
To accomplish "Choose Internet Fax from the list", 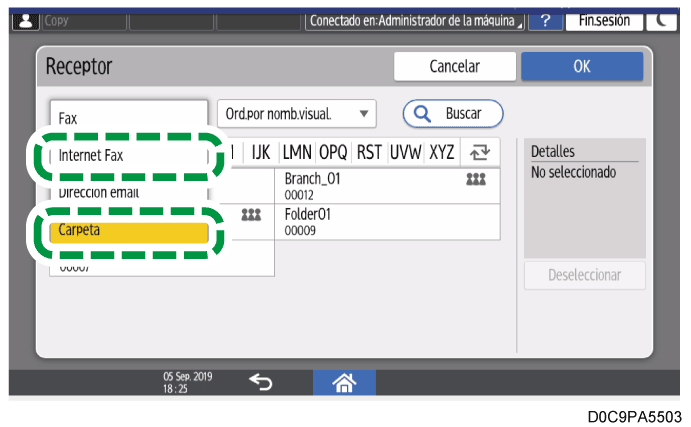I will (x=127, y=156).
